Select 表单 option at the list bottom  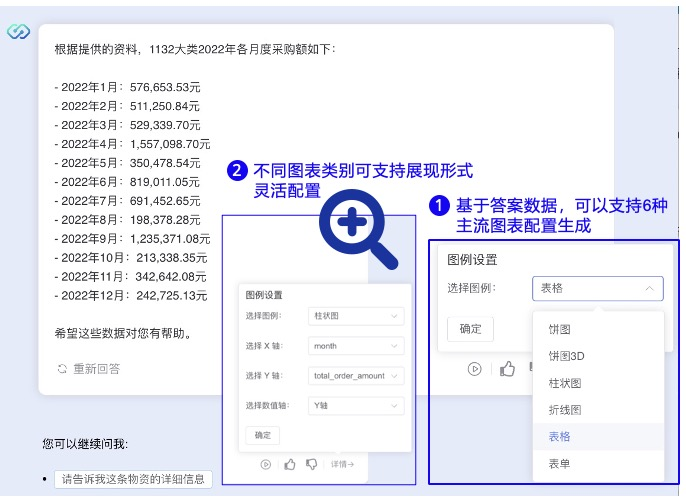click(560, 464)
